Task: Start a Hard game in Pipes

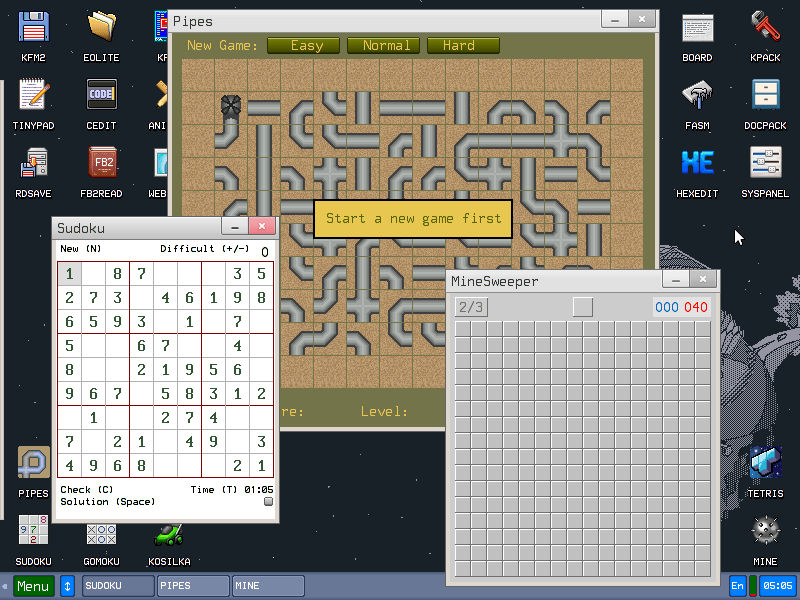Action: [x=463, y=45]
